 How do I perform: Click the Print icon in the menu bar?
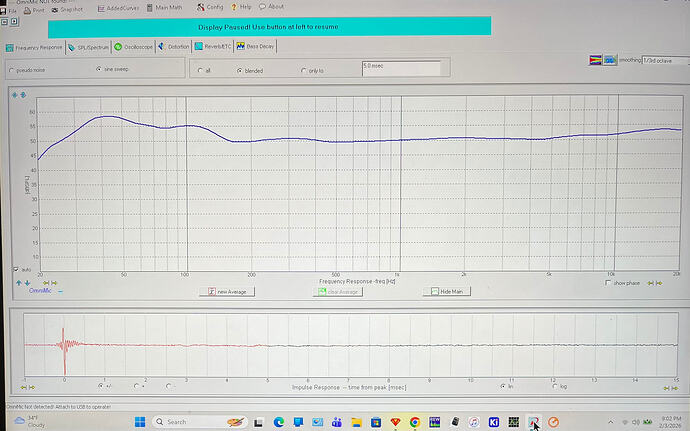coord(32,9)
